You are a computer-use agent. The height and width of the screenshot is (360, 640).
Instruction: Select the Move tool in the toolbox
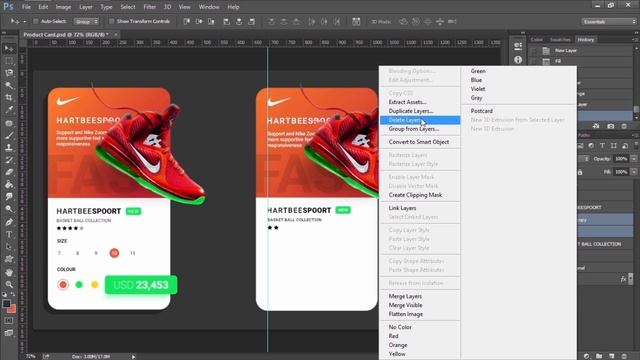pyautogui.click(x=9, y=49)
